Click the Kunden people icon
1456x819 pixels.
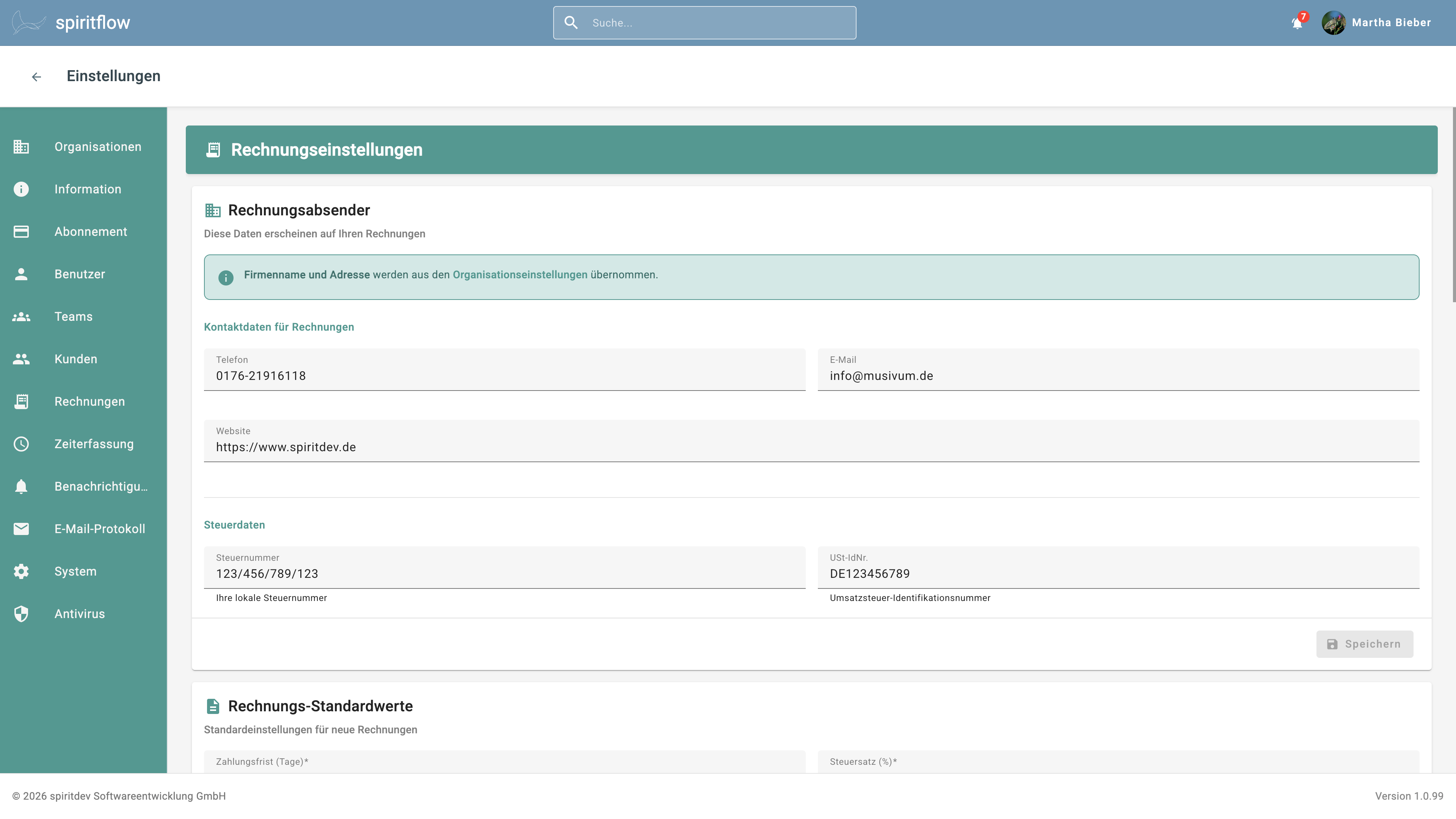pos(21,359)
